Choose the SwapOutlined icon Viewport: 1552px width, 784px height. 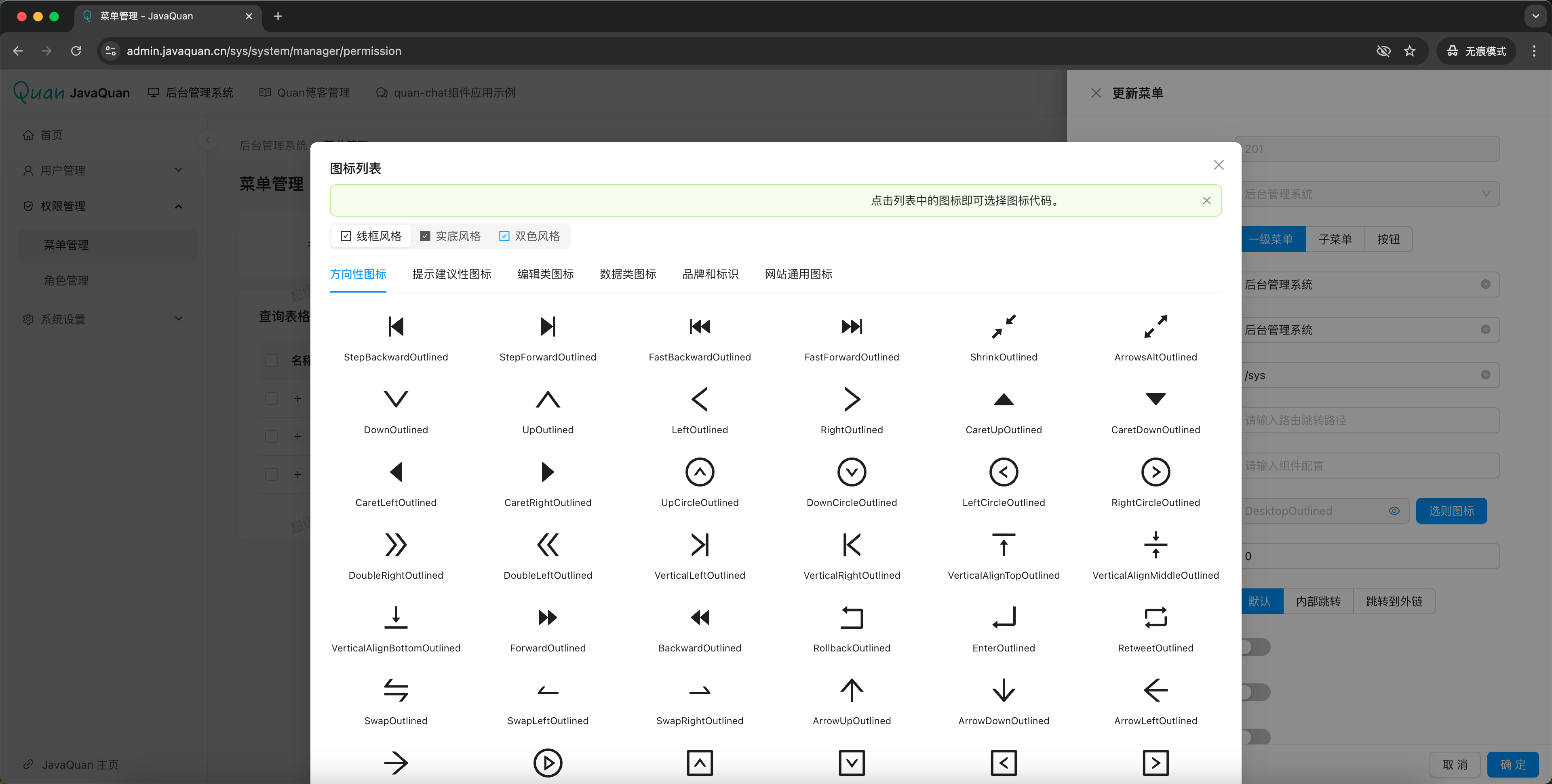pos(396,690)
